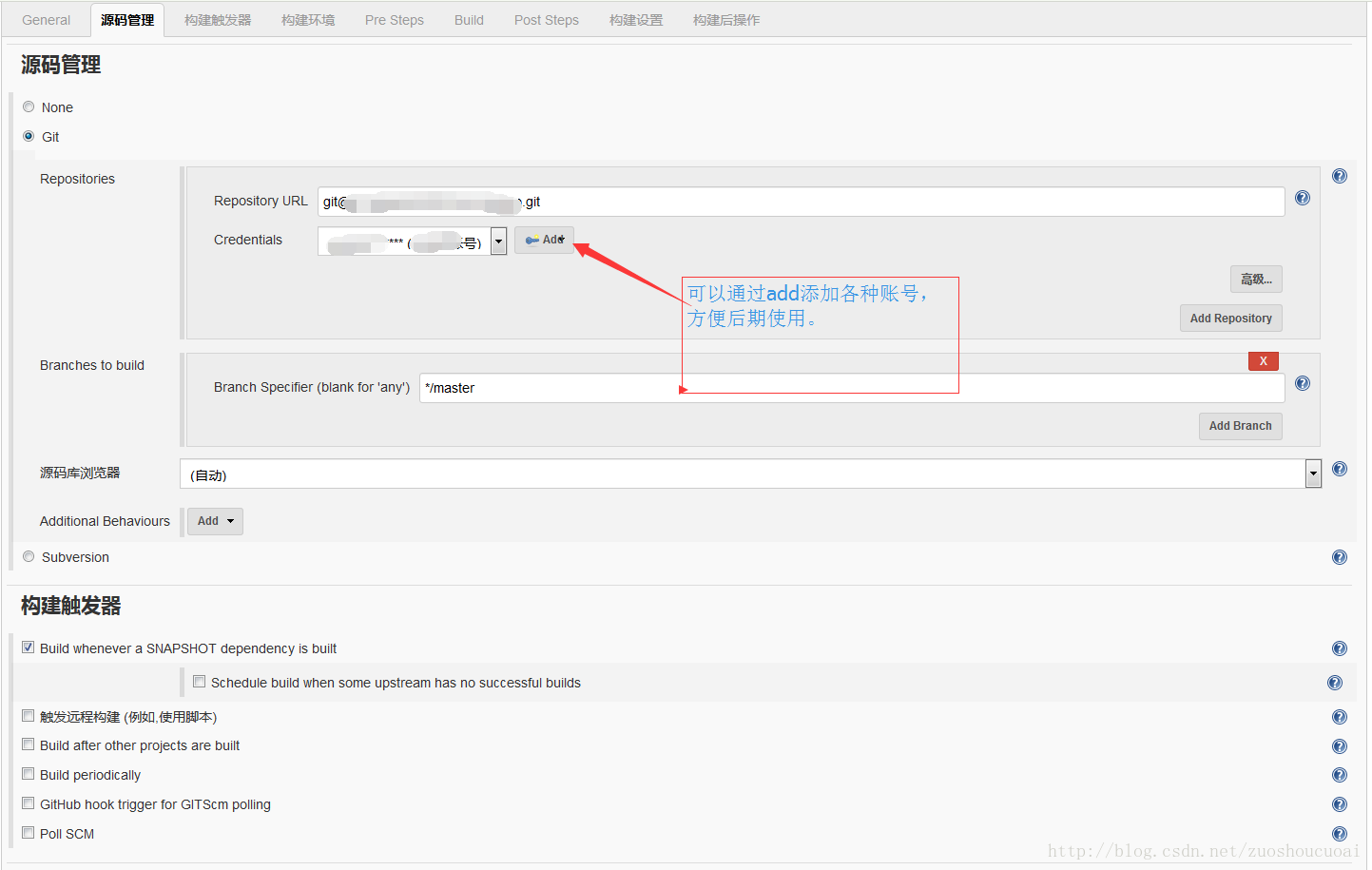Screen dimensions: 1372x870
Task: Switch to the 构建环境 tab
Action: tap(308, 20)
